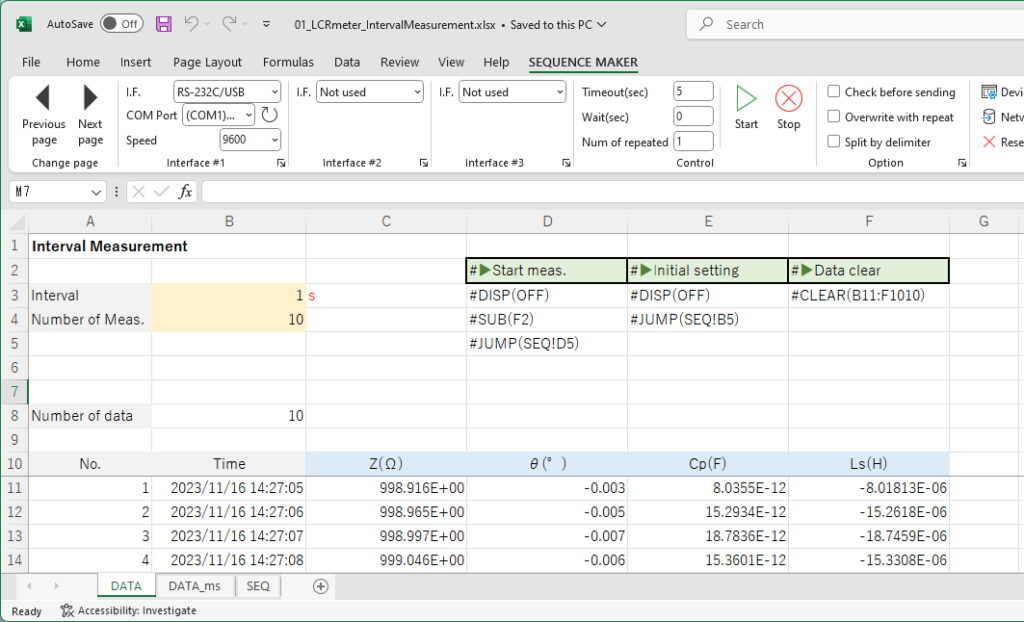The width and height of the screenshot is (1024, 622).
Task: Enable Overwrite with repeat
Action: [833, 116]
